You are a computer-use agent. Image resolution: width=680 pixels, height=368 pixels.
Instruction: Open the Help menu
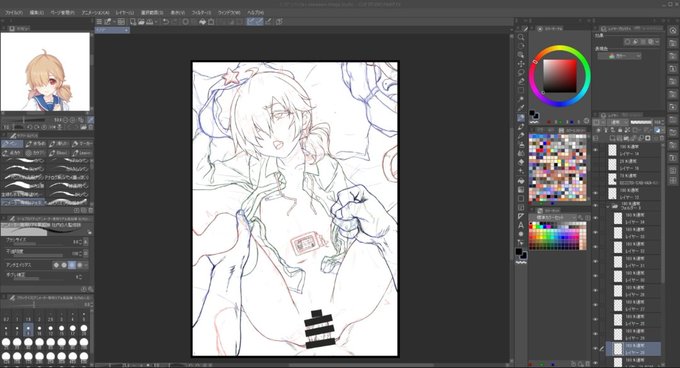(x=255, y=13)
